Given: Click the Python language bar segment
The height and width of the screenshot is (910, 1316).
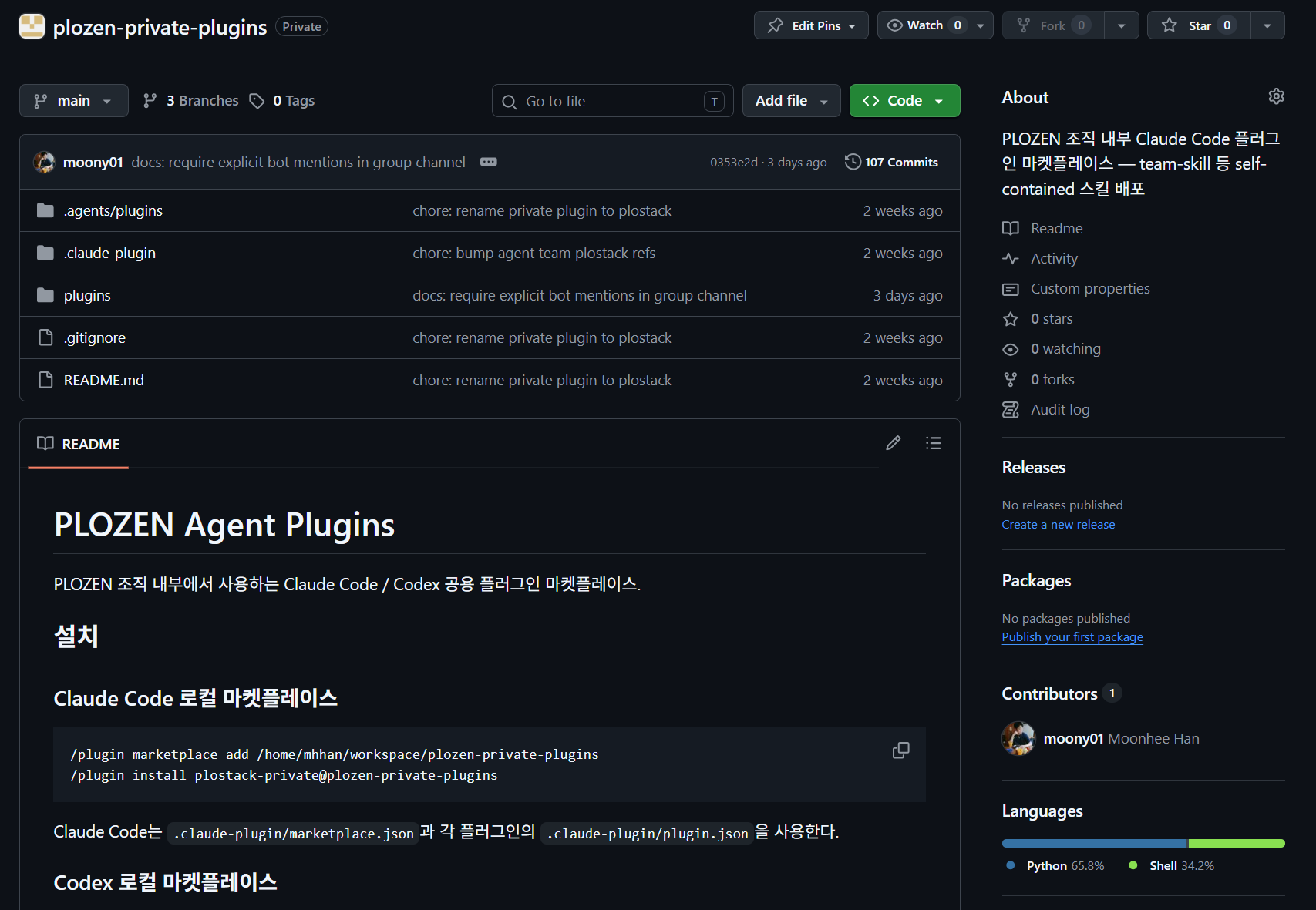Looking at the screenshot, I should tap(1095, 844).
